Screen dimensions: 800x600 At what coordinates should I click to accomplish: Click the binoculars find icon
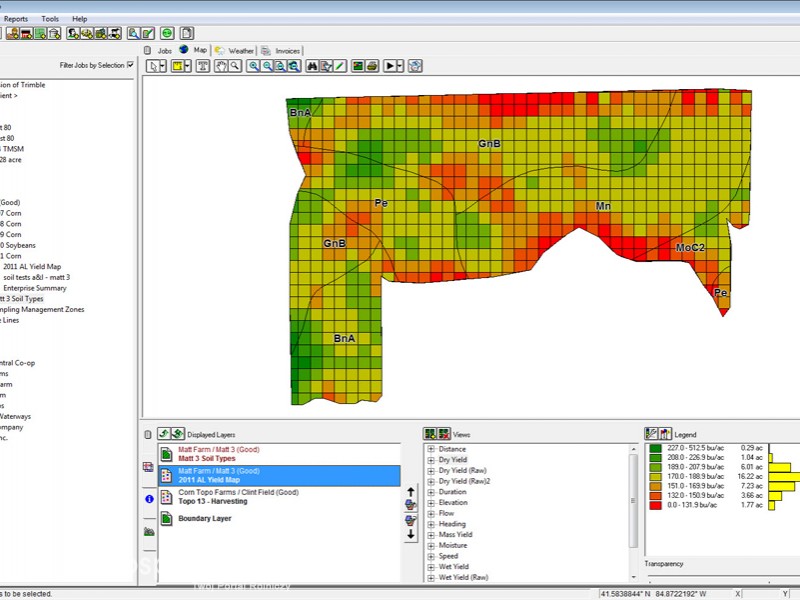point(312,66)
